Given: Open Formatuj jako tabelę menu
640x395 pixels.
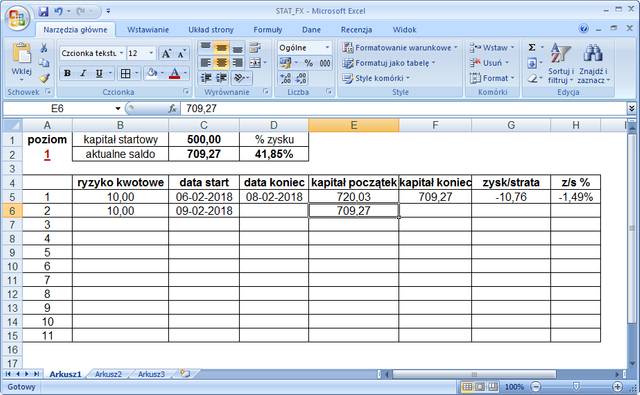Looking at the screenshot, I should tap(389, 63).
